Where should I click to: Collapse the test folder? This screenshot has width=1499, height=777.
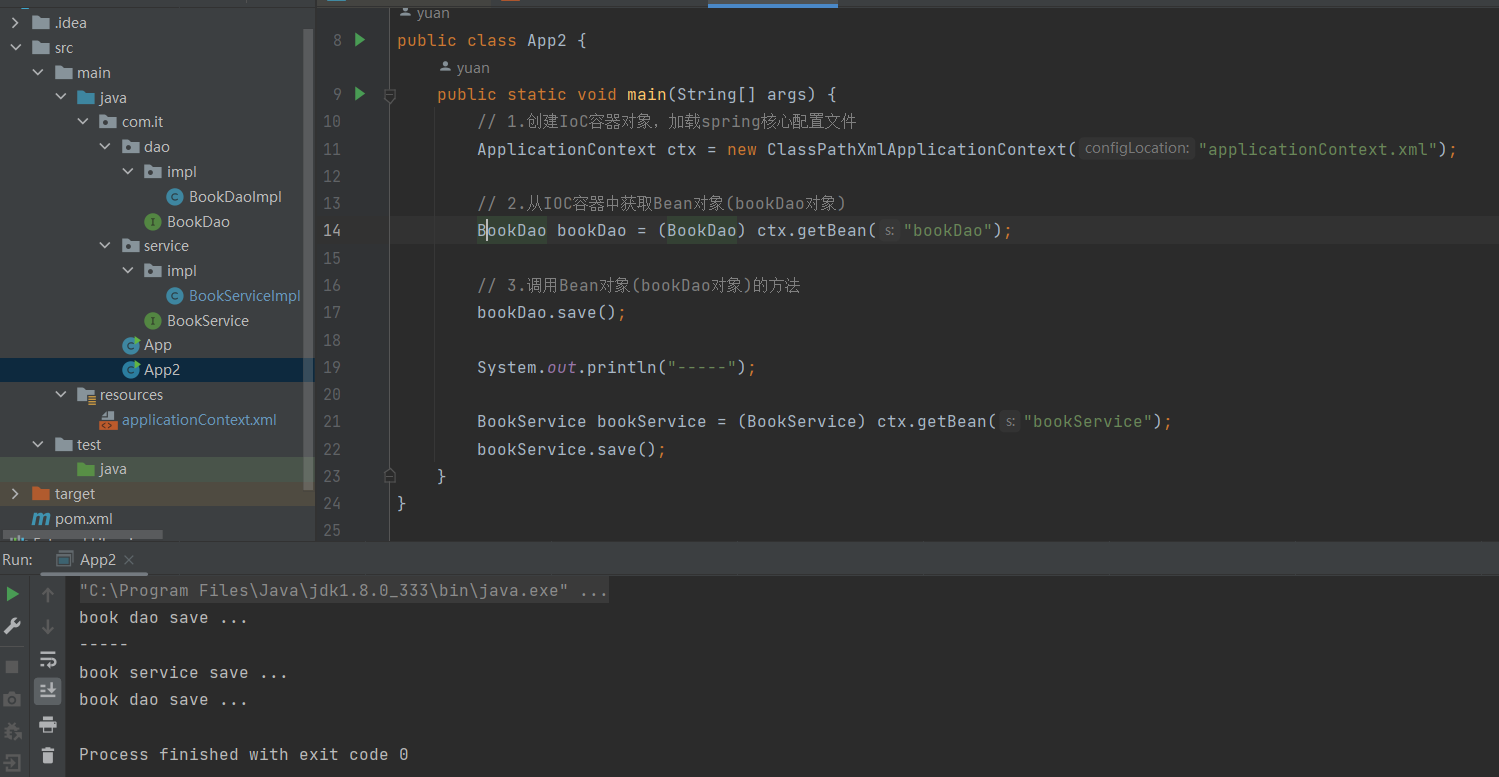[x=38, y=445]
